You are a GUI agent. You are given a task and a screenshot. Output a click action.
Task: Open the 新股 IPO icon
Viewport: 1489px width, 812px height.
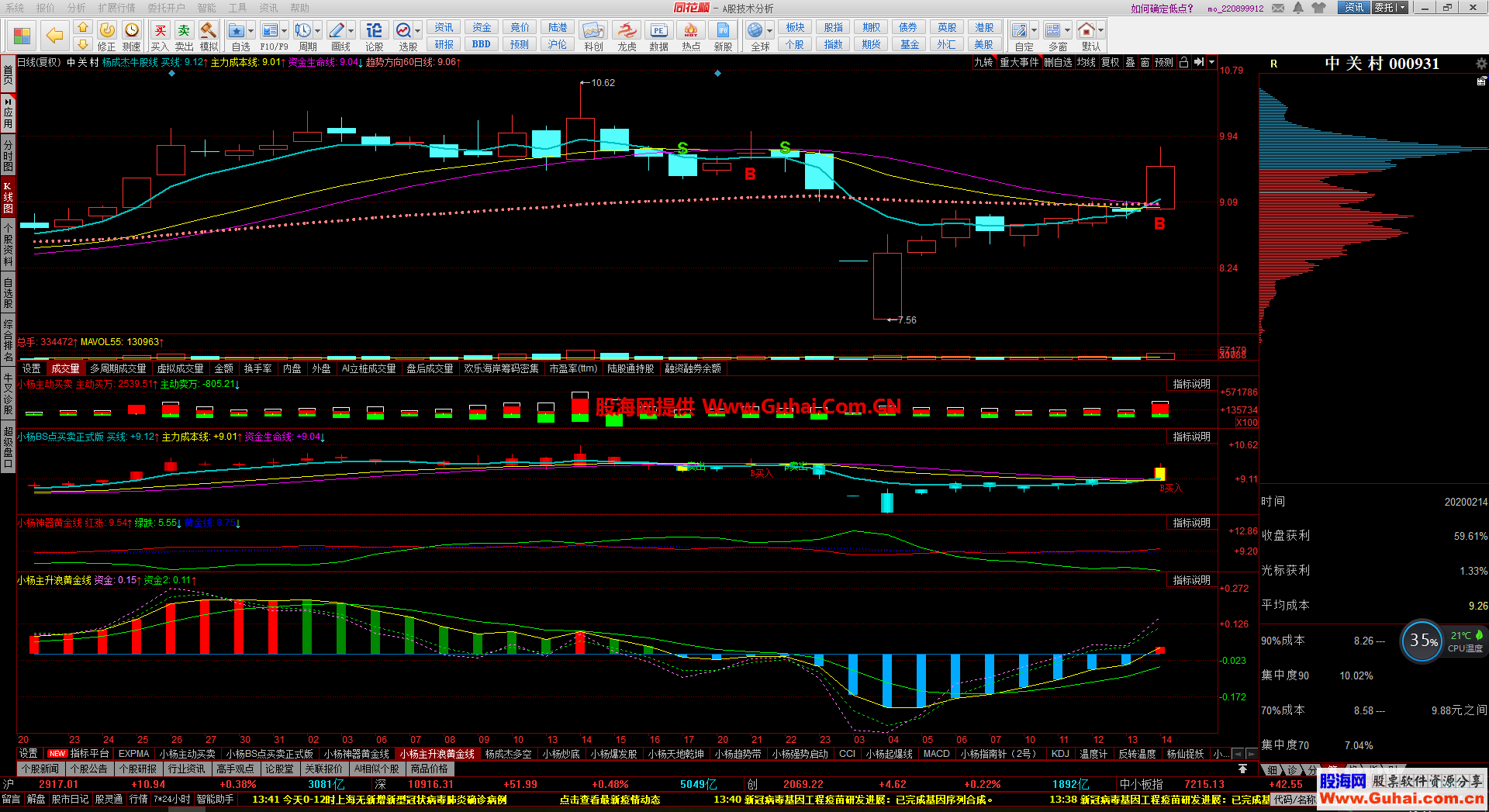[x=723, y=30]
